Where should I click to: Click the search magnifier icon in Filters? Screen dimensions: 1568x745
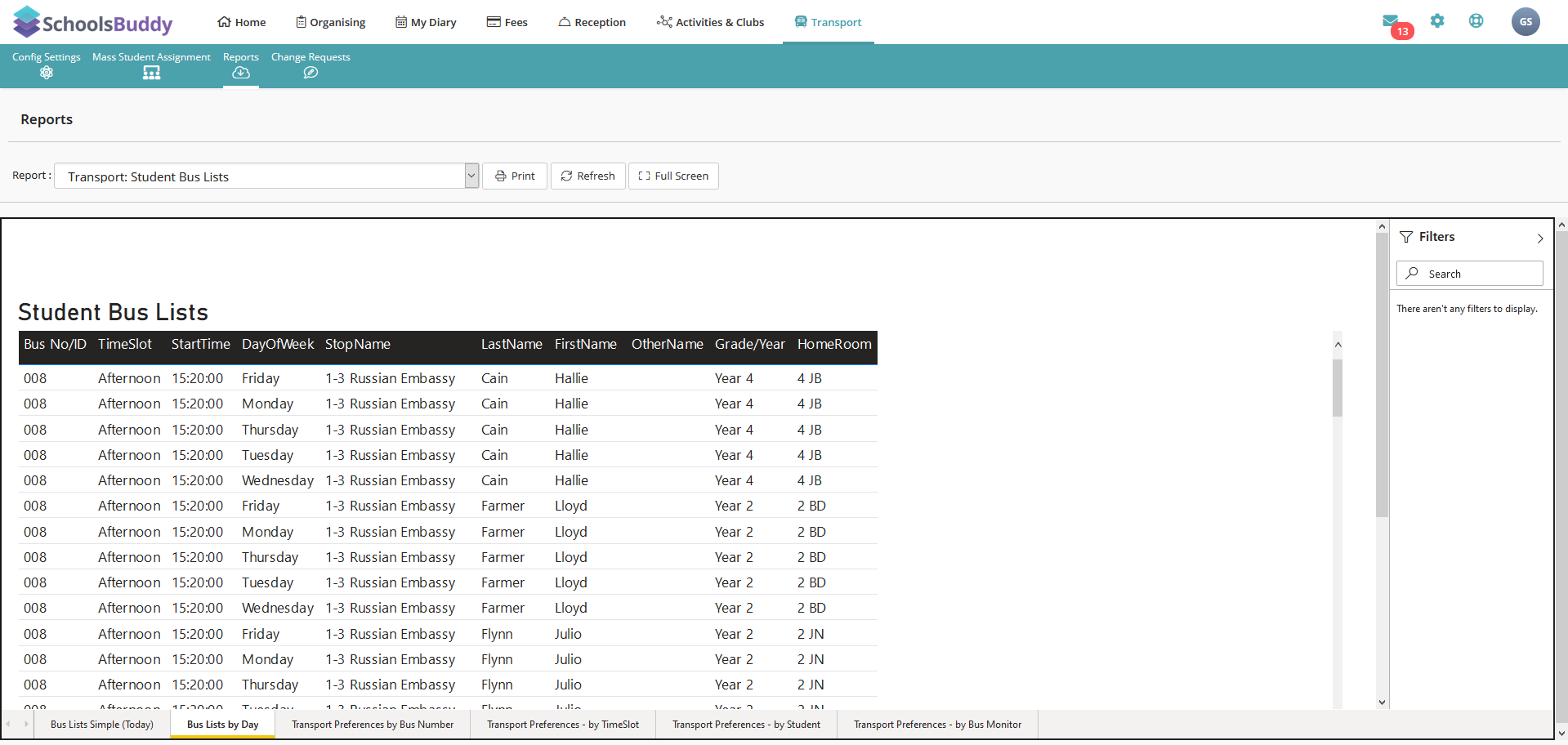click(x=1412, y=274)
